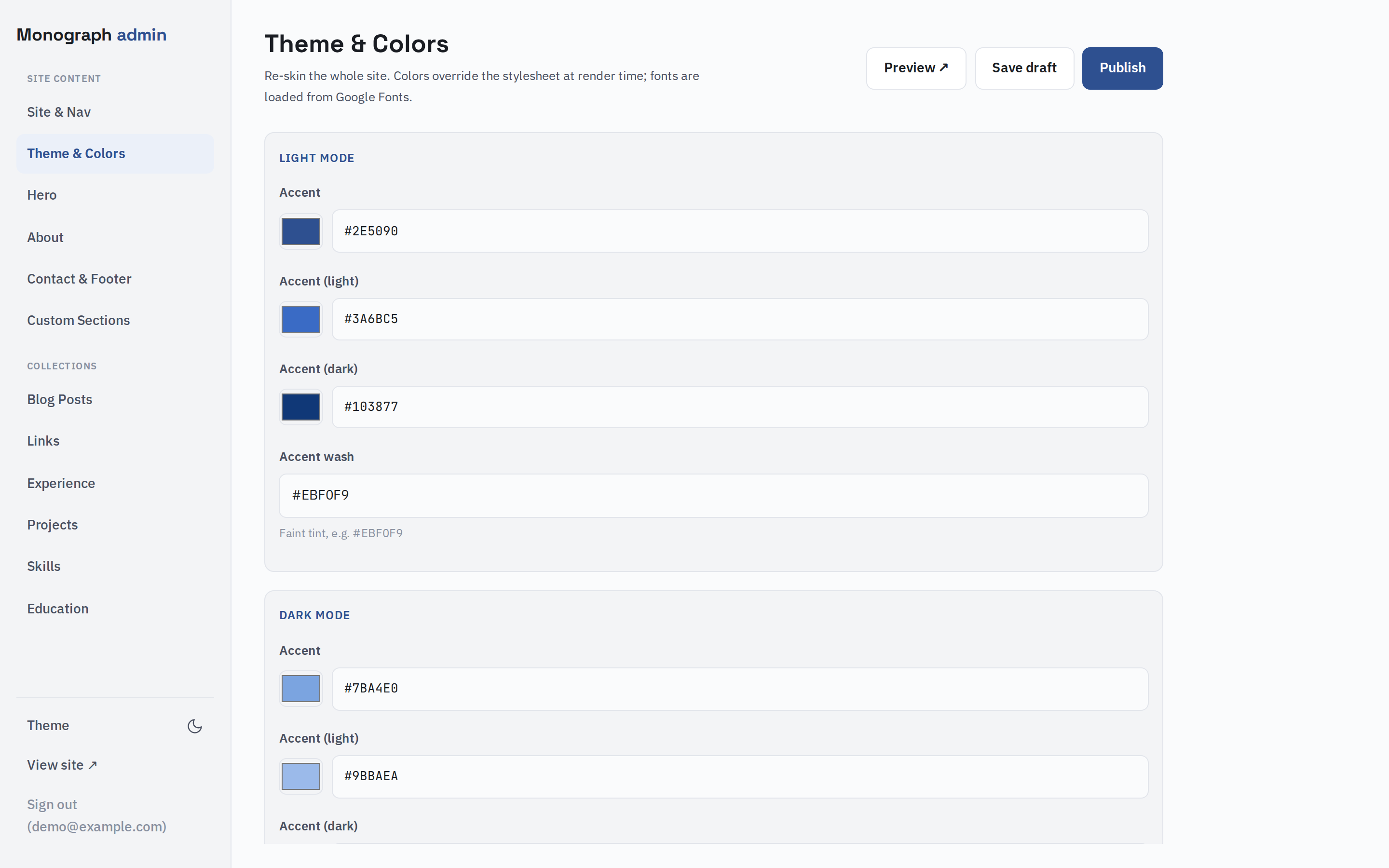Pick dark mode Accent swatch #7BA4E0
The width and height of the screenshot is (1389, 868).
pyautogui.click(x=301, y=688)
